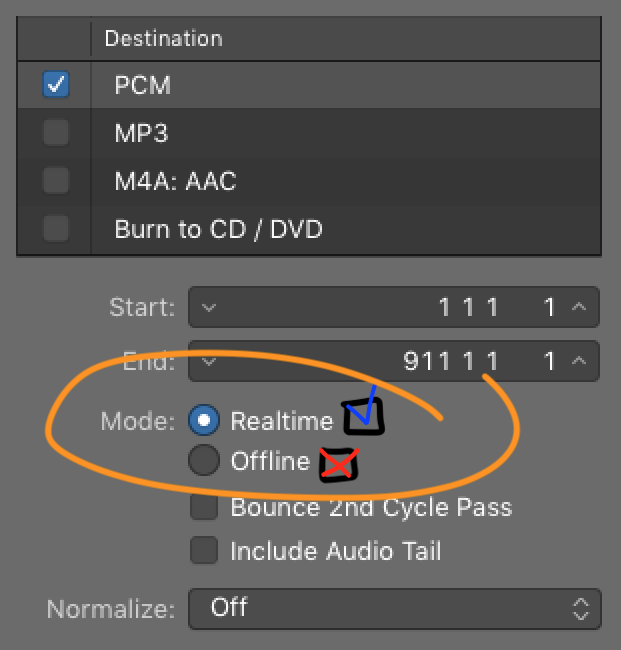Enable Burn to CD / DVD checkbox
Screen dimensions: 621x650
pos(55,228)
